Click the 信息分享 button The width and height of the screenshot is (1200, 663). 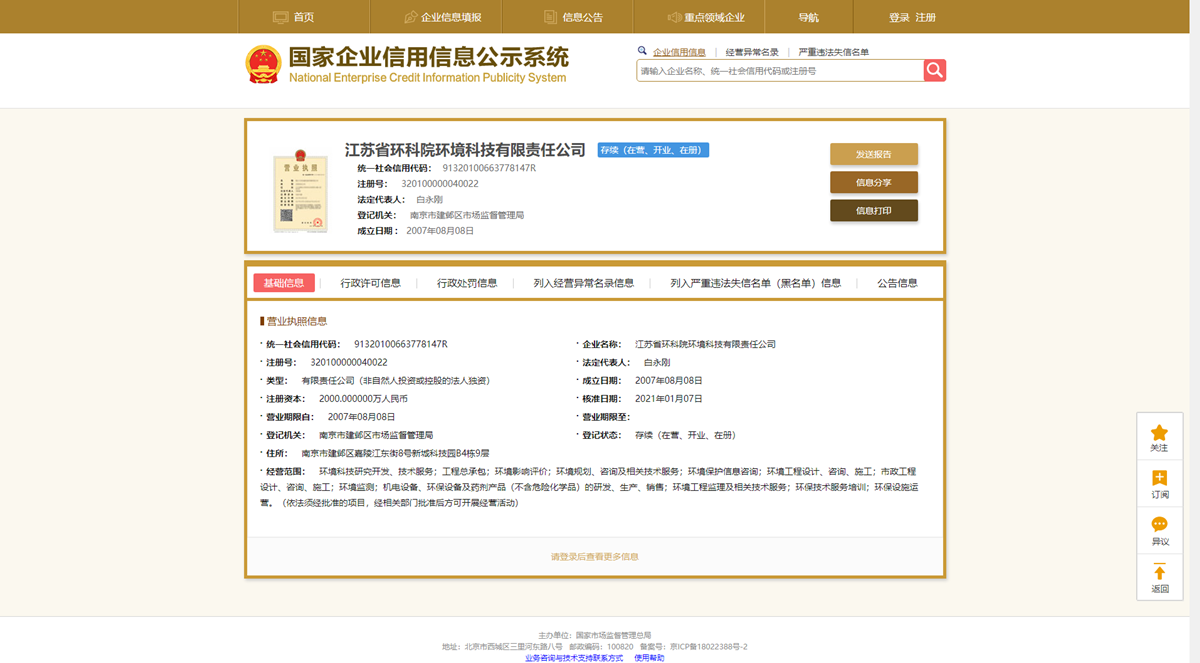tap(873, 182)
